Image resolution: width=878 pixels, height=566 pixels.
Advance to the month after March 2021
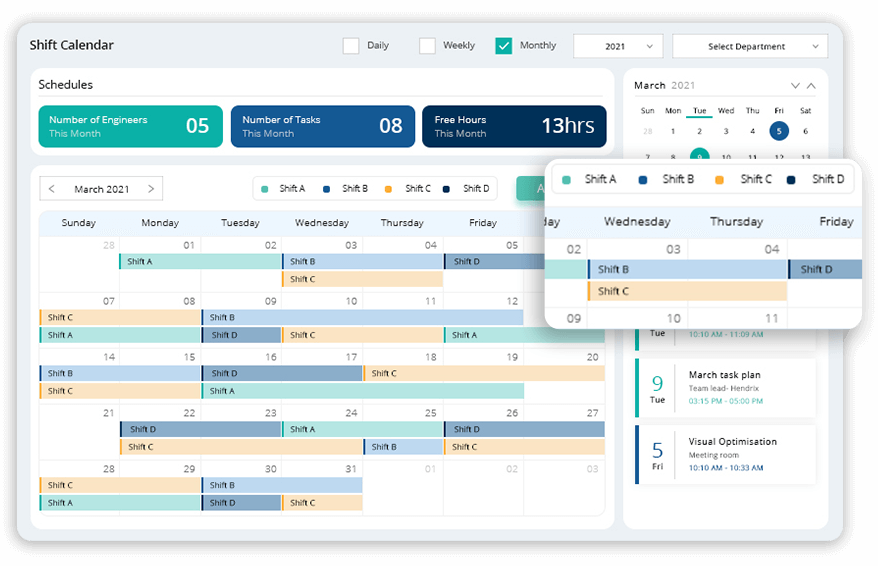click(x=151, y=189)
